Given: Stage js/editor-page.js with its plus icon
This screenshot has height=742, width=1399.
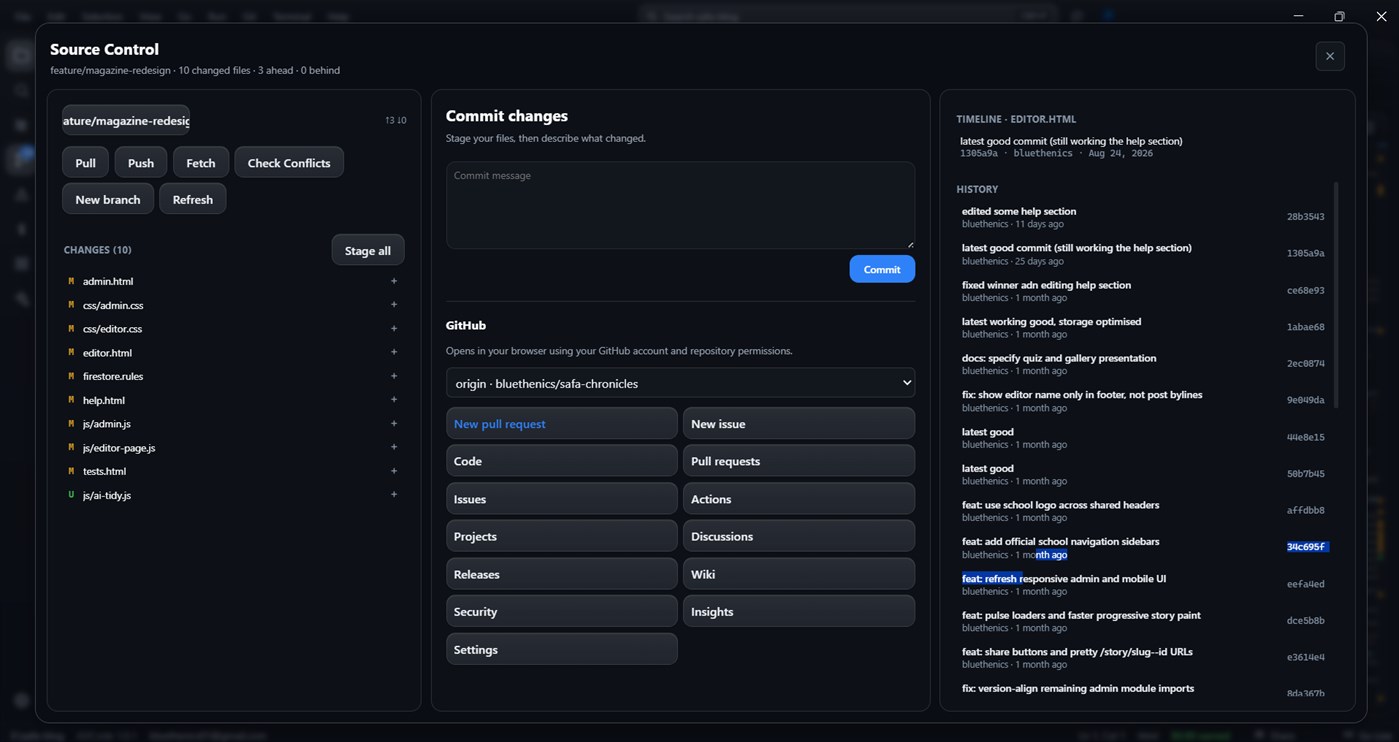Looking at the screenshot, I should coord(394,447).
